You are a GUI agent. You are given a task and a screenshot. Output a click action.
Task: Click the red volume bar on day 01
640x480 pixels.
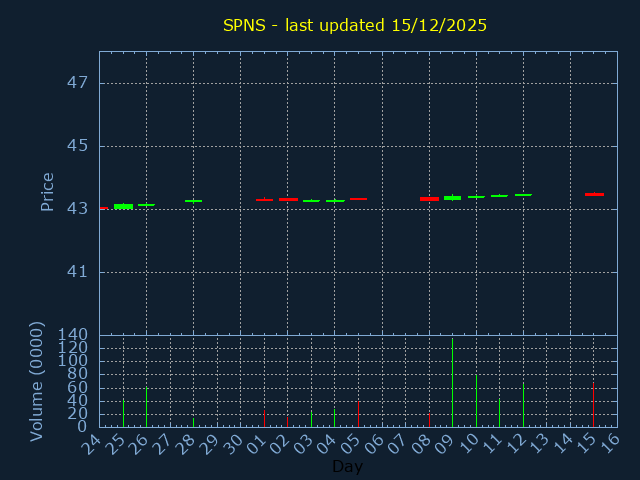264,417
